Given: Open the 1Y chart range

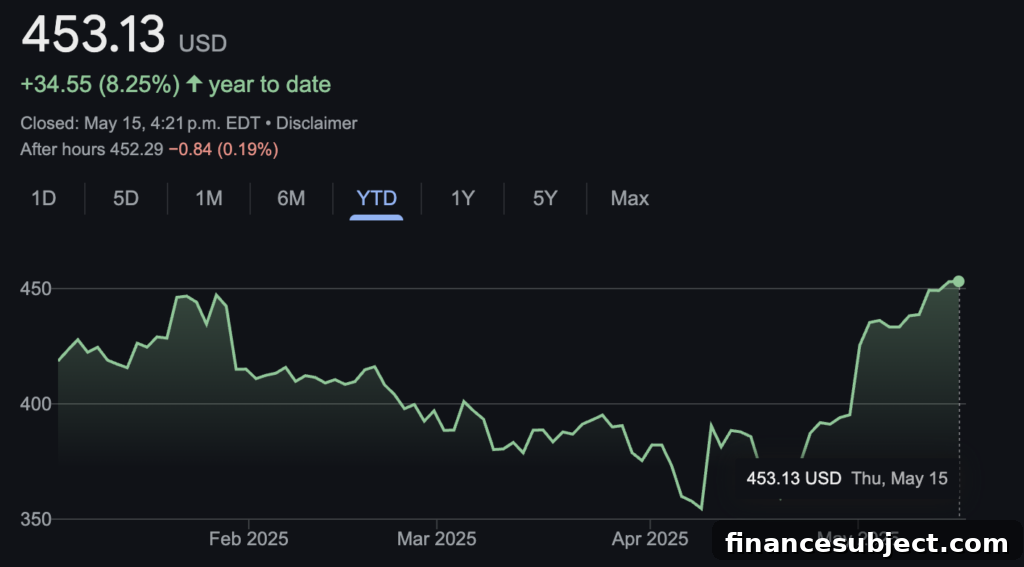Looking at the screenshot, I should pyautogui.click(x=462, y=199).
